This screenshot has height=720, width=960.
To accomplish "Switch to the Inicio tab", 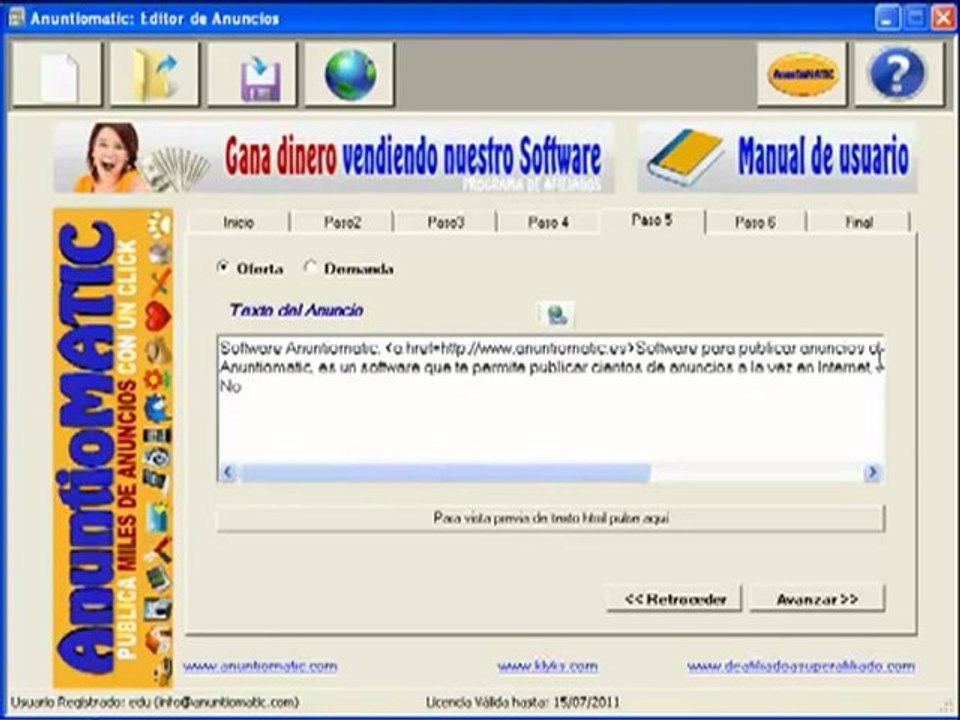I will [x=239, y=222].
